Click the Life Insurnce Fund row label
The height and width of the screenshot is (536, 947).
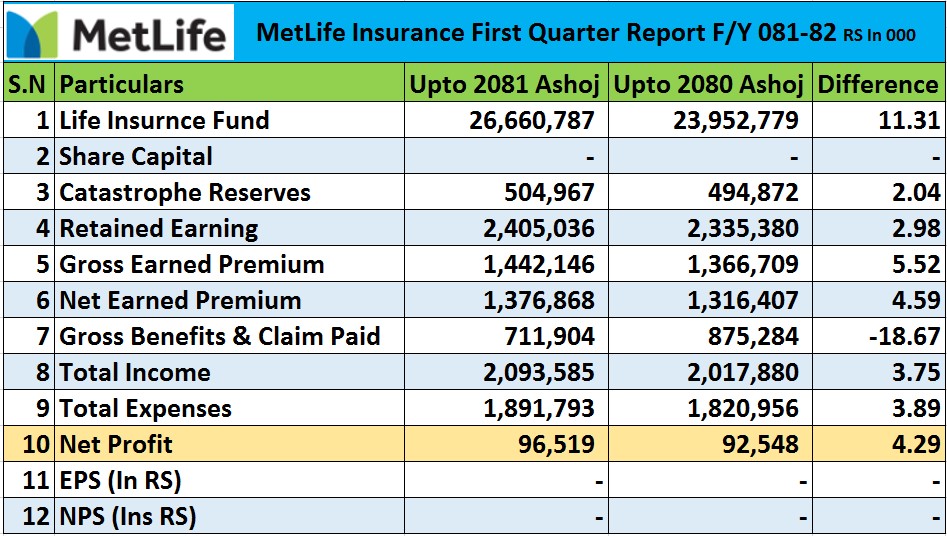coord(164,121)
